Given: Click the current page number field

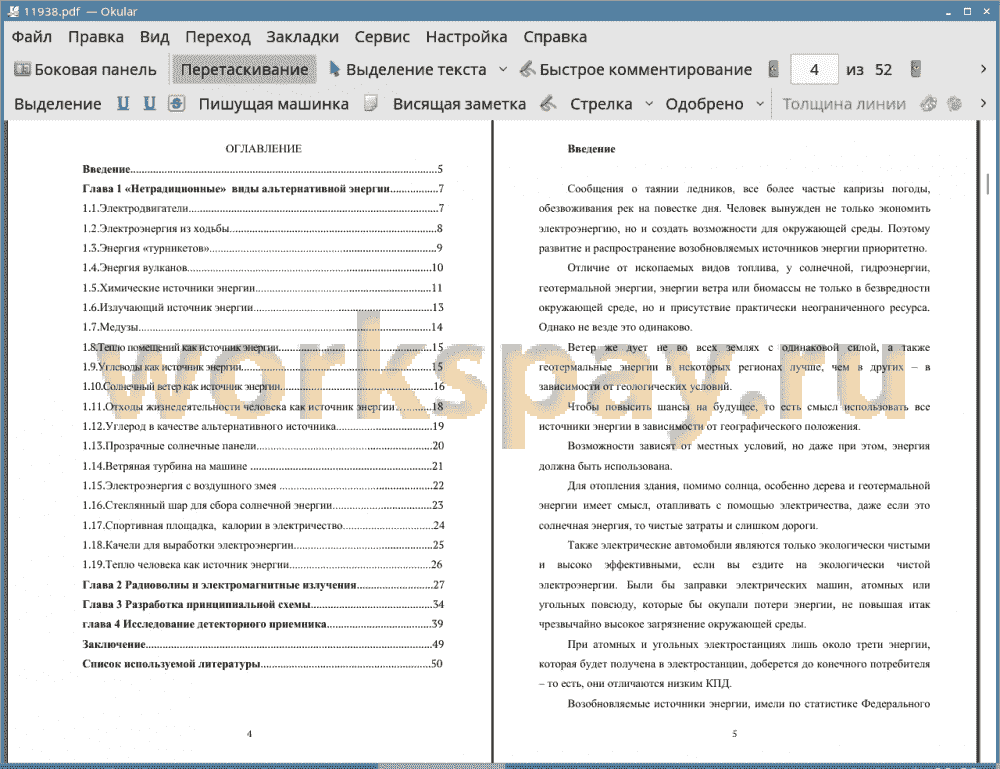Looking at the screenshot, I should [x=814, y=70].
